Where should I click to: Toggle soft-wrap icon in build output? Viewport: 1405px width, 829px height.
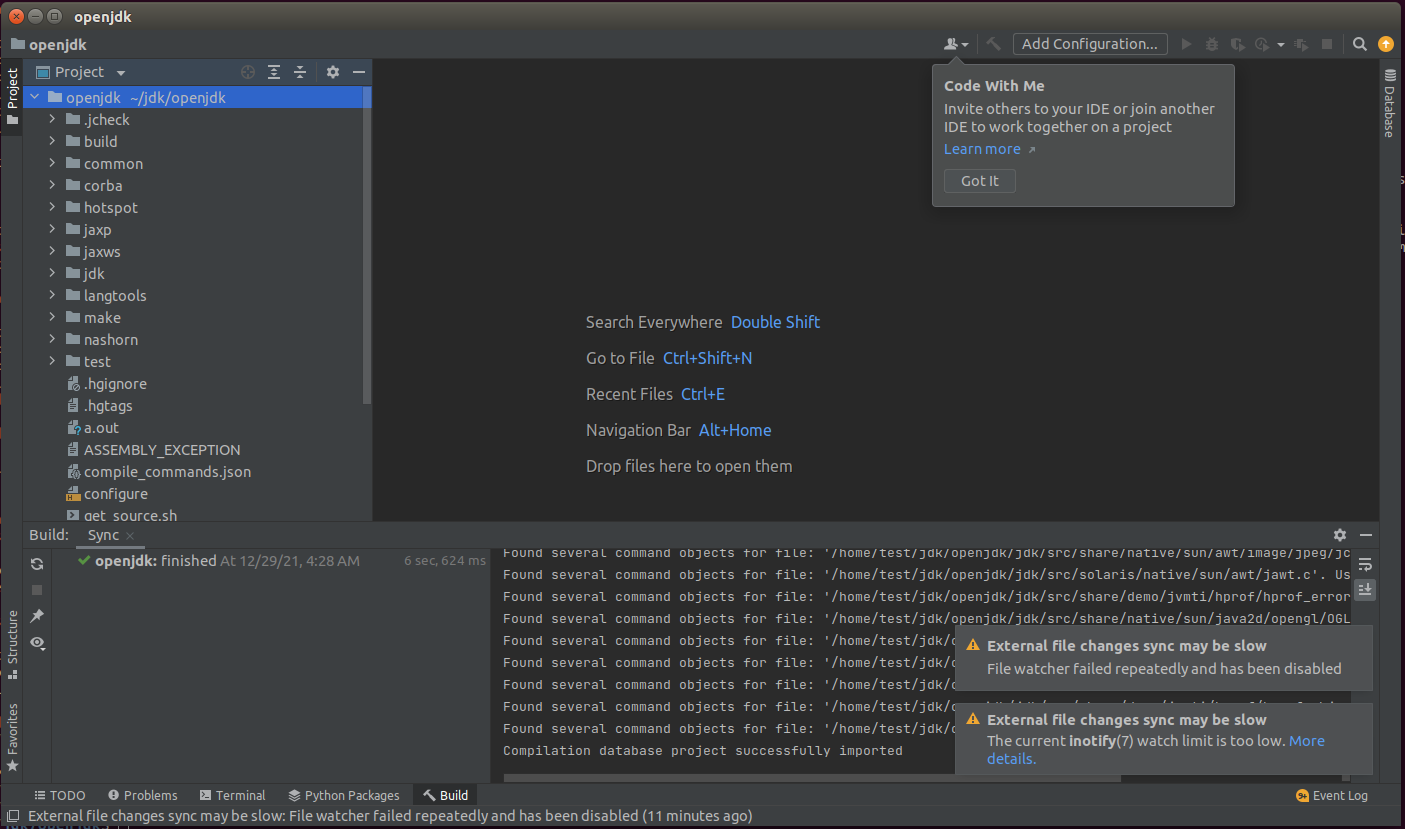[1365, 564]
